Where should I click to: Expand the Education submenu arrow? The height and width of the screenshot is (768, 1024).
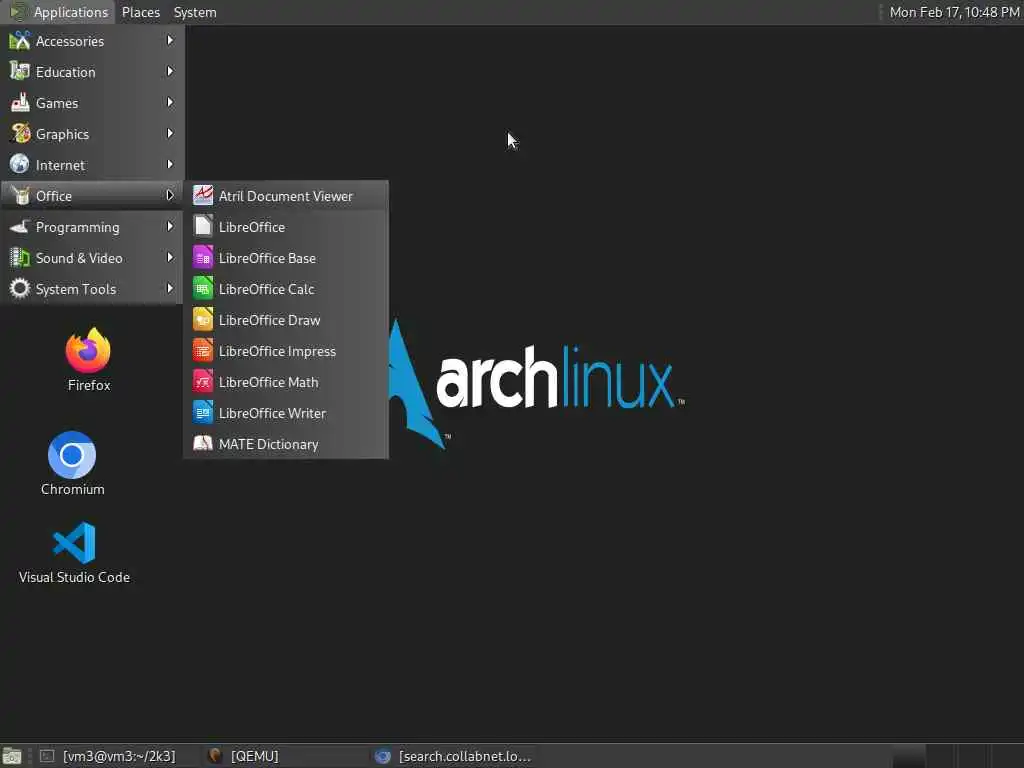tap(170, 71)
